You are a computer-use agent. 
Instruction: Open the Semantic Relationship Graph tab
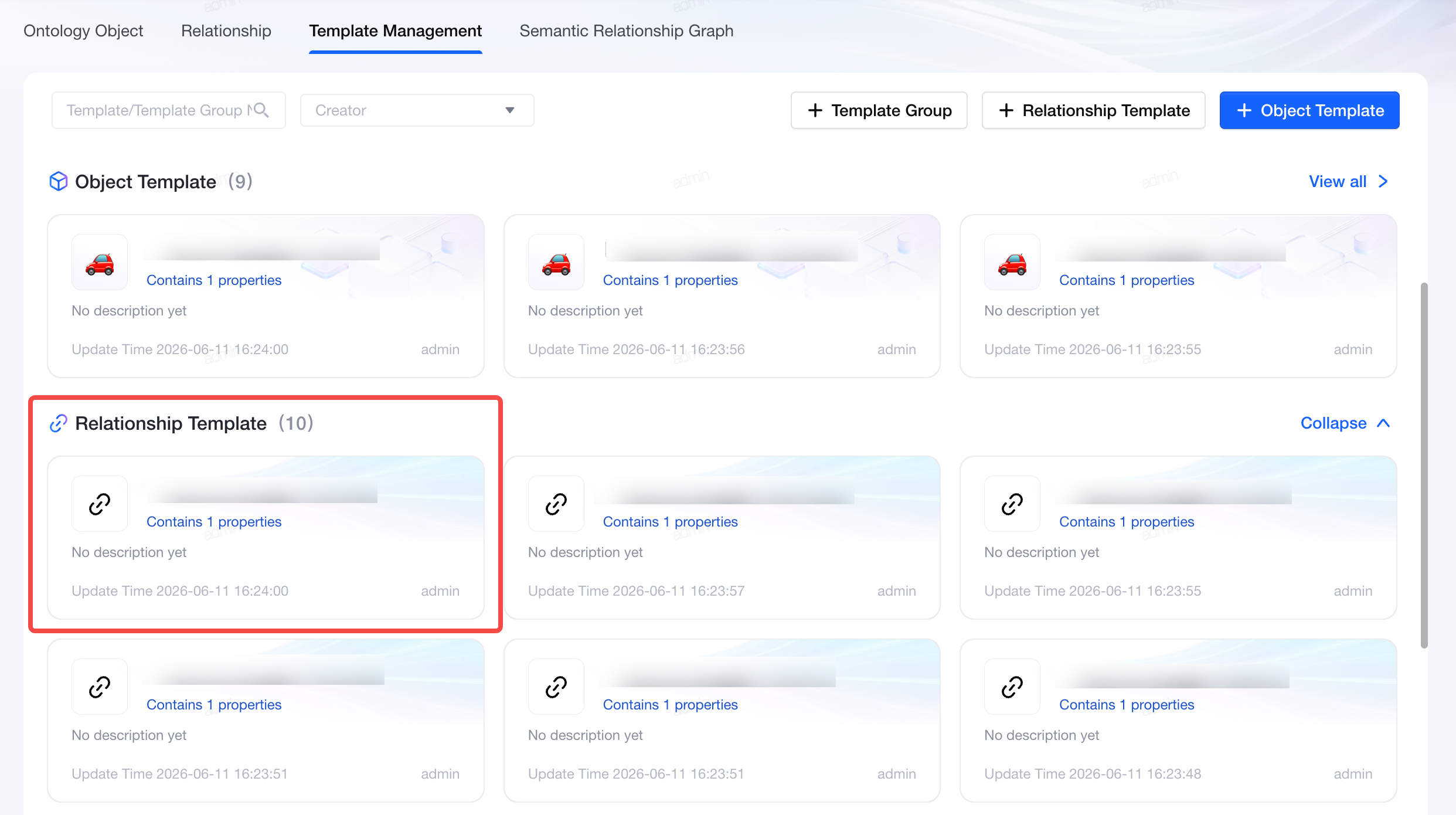click(627, 31)
